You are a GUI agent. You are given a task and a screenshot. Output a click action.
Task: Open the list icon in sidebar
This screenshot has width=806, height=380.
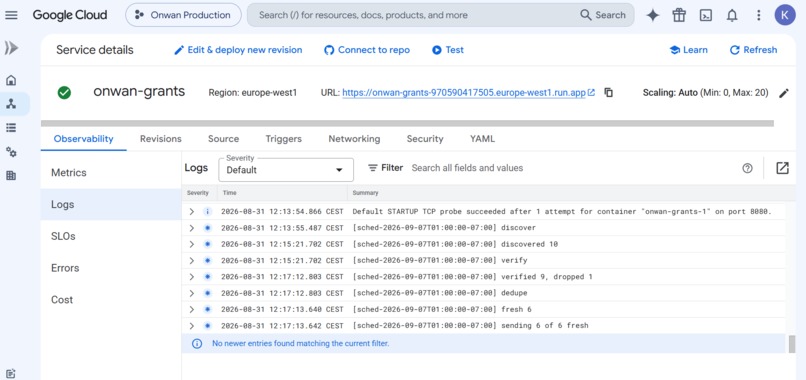[x=11, y=128]
